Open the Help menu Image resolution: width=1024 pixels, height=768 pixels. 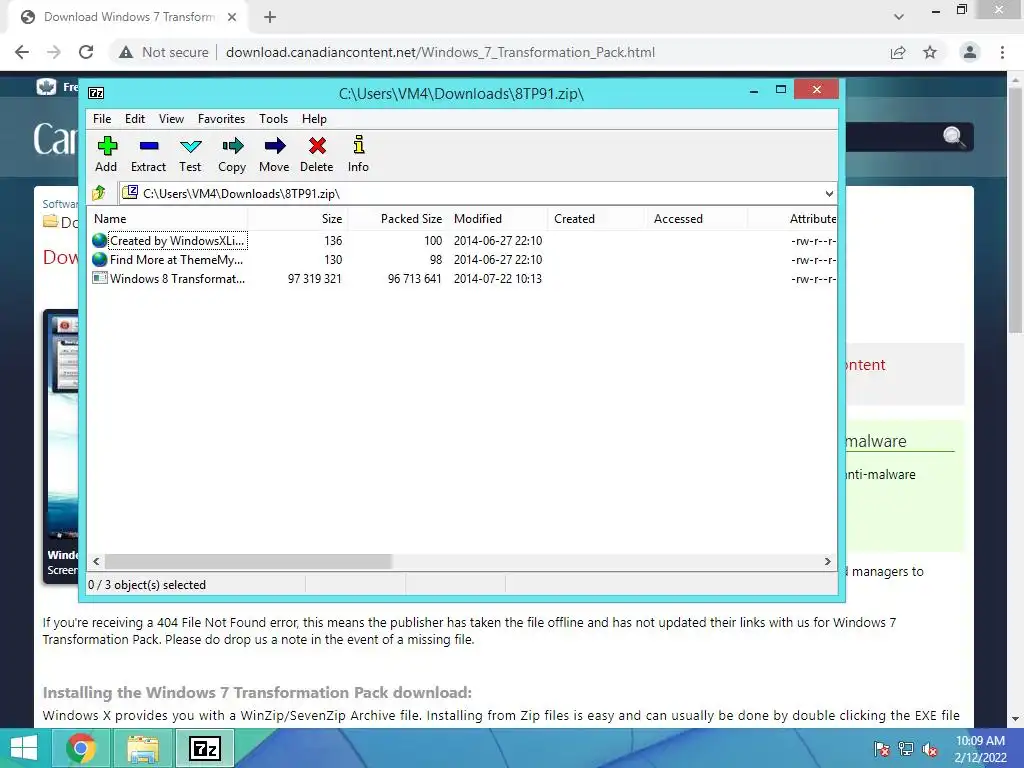(x=314, y=119)
